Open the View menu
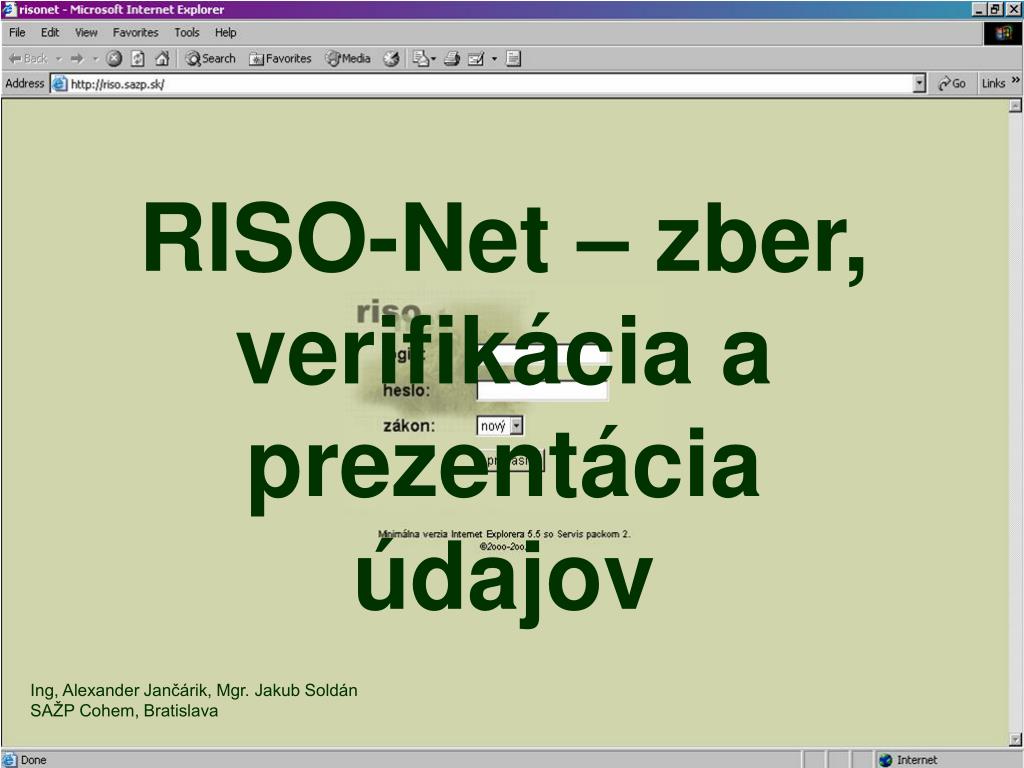 click(86, 32)
